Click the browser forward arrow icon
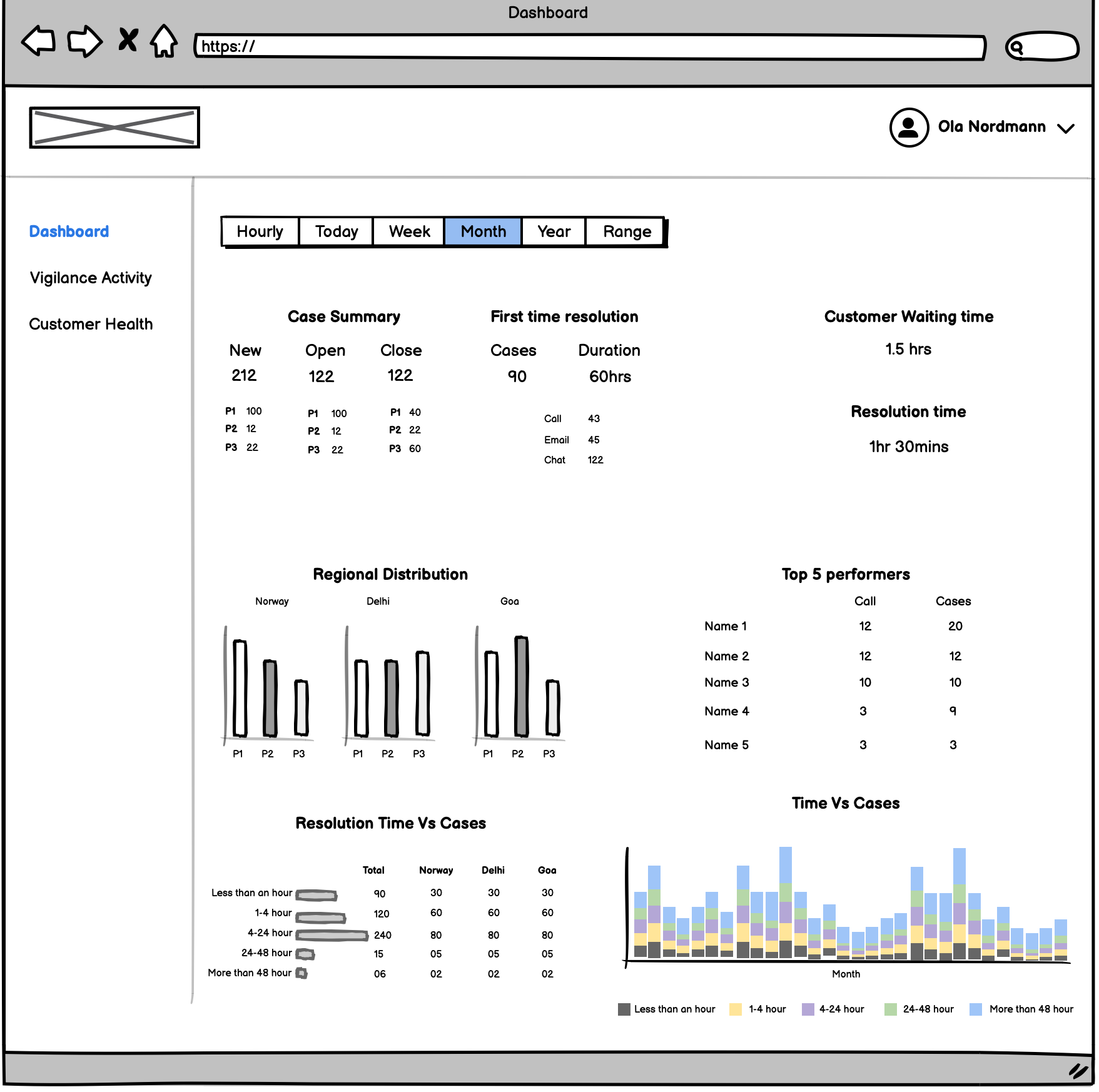 coord(84,41)
